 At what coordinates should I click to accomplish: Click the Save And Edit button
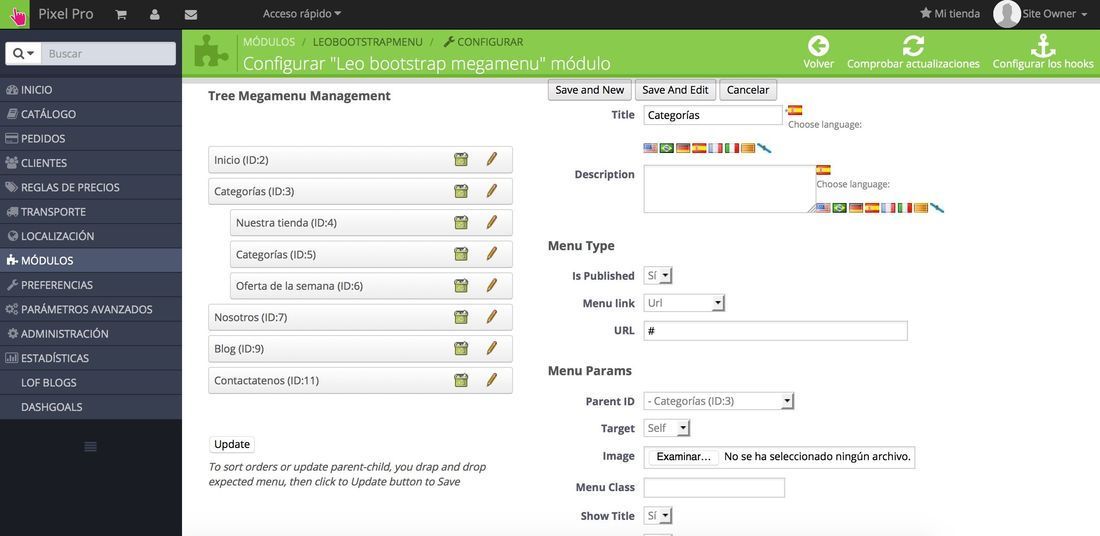click(675, 90)
